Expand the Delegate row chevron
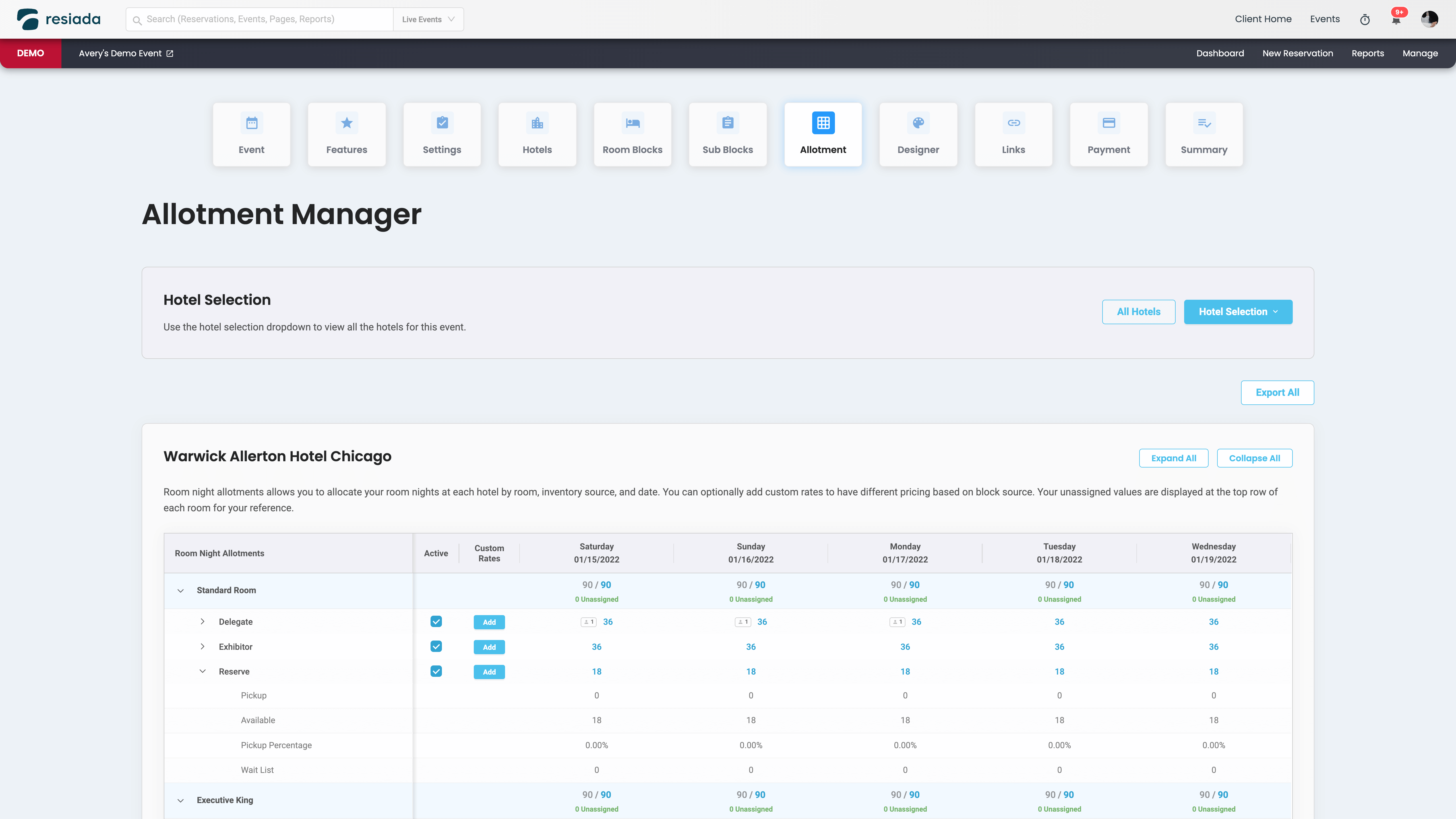 pyautogui.click(x=202, y=621)
